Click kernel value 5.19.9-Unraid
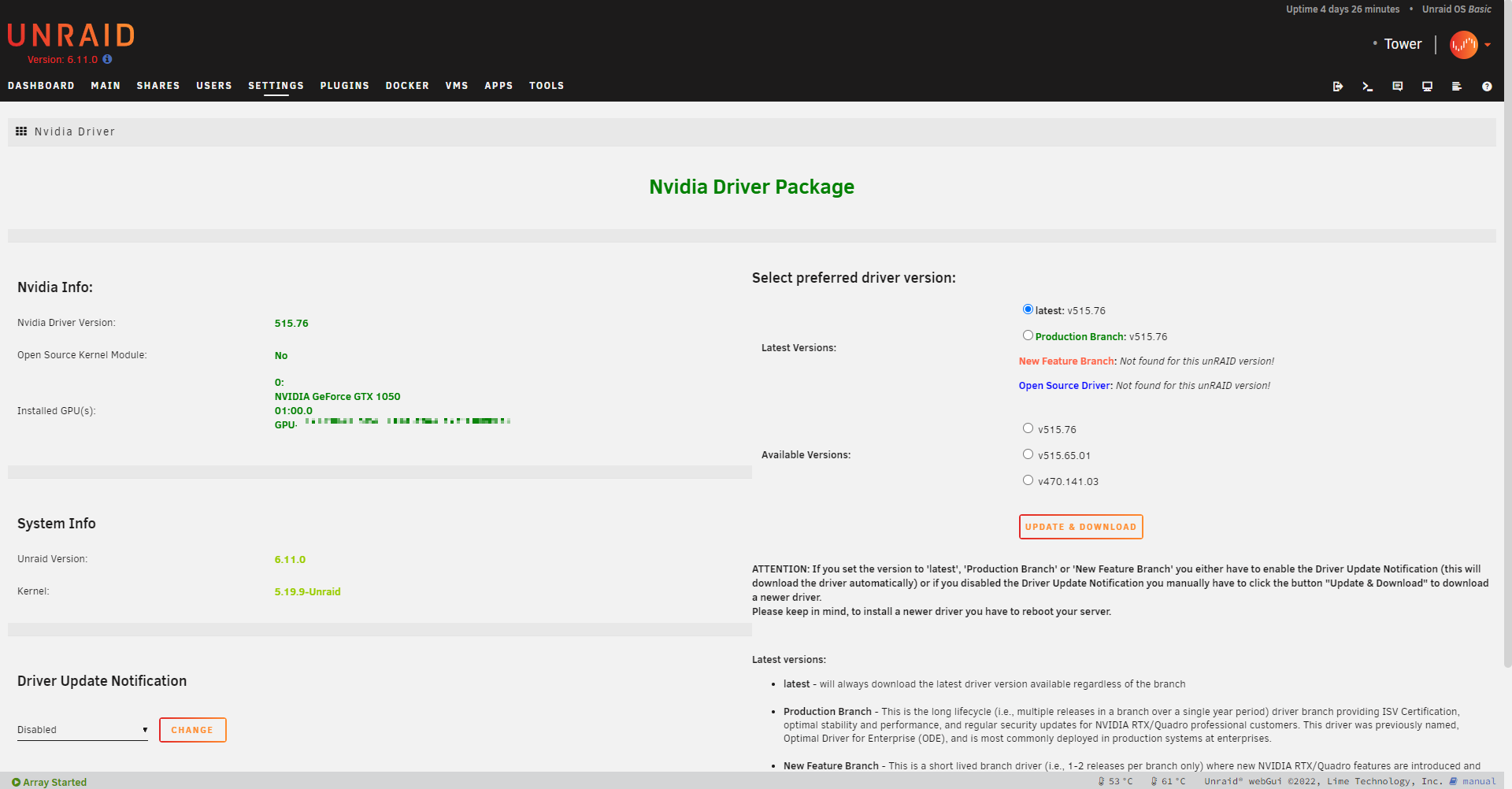The height and width of the screenshot is (789, 1512). point(307,592)
